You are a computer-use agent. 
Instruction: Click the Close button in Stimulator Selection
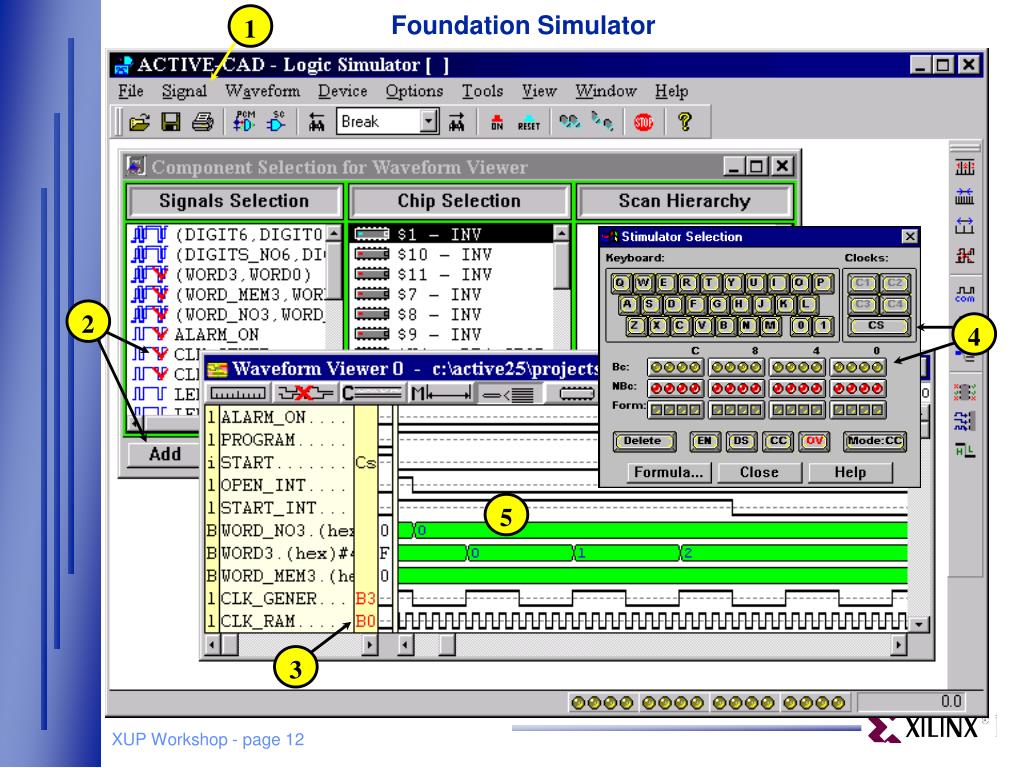[x=759, y=472]
